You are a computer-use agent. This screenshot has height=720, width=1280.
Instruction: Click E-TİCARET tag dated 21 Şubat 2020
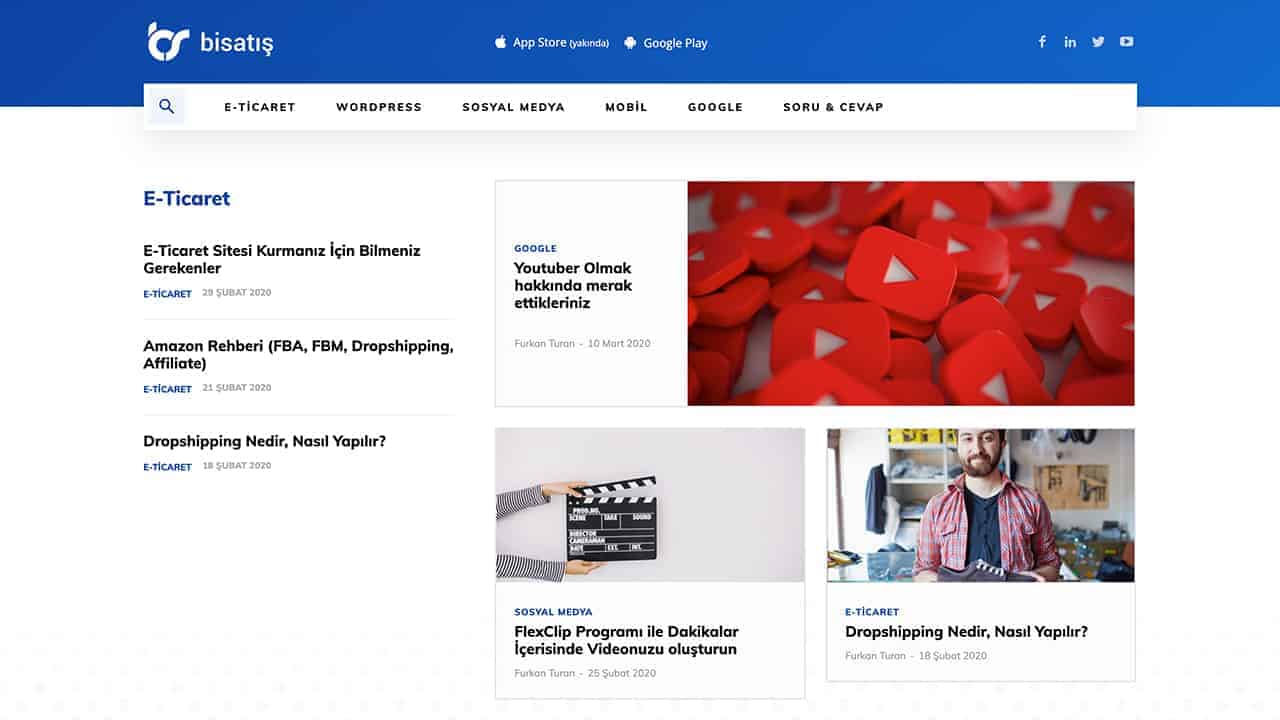pyautogui.click(x=167, y=389)
